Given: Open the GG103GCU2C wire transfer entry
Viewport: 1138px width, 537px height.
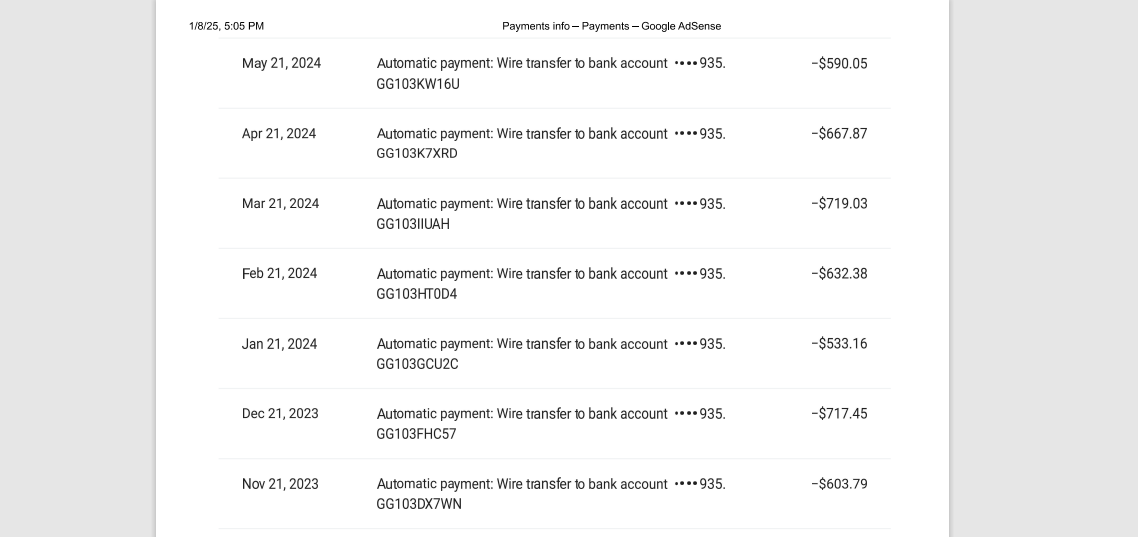Looking at the screenshot, I should pos(551,353).
